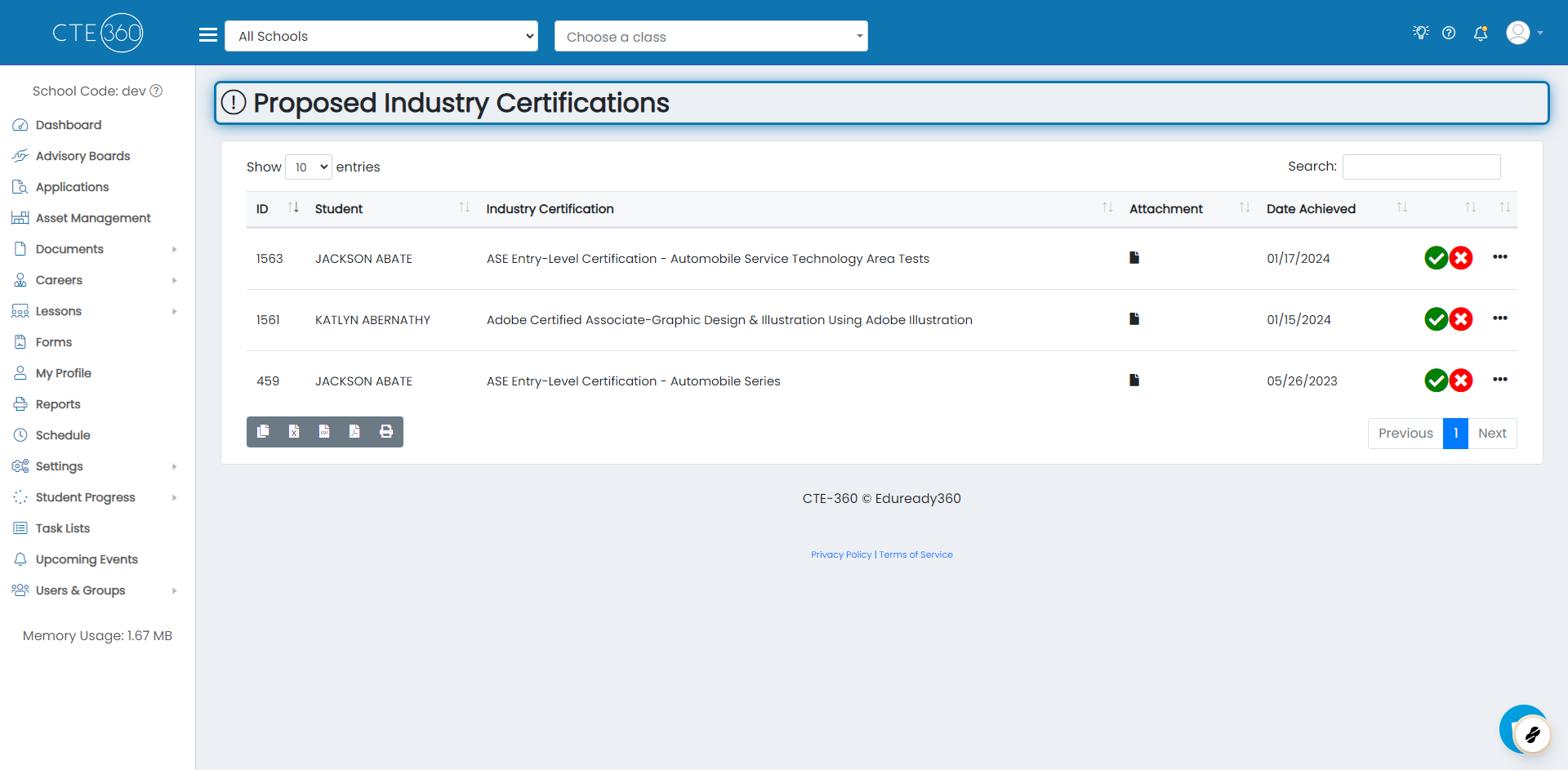
Task: Open Asset Management
Action: pyautogui.click(x=93, y=218)
